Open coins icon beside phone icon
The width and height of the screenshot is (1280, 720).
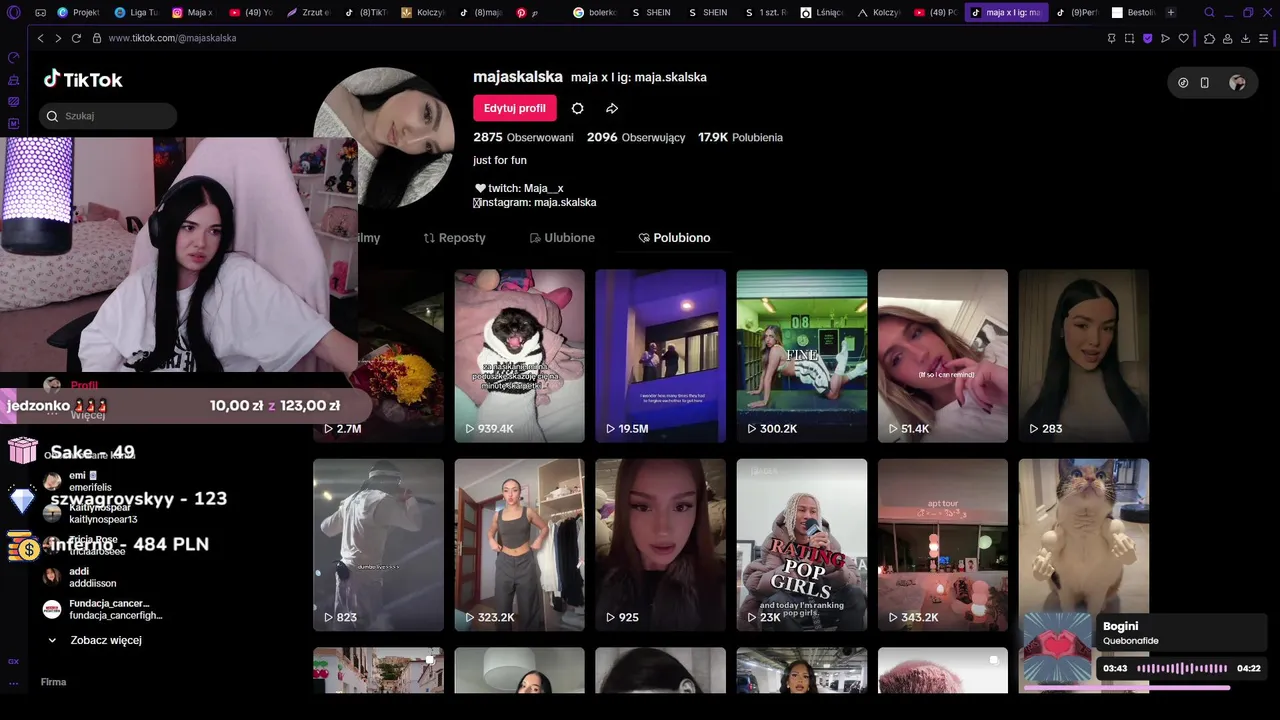1183,83
